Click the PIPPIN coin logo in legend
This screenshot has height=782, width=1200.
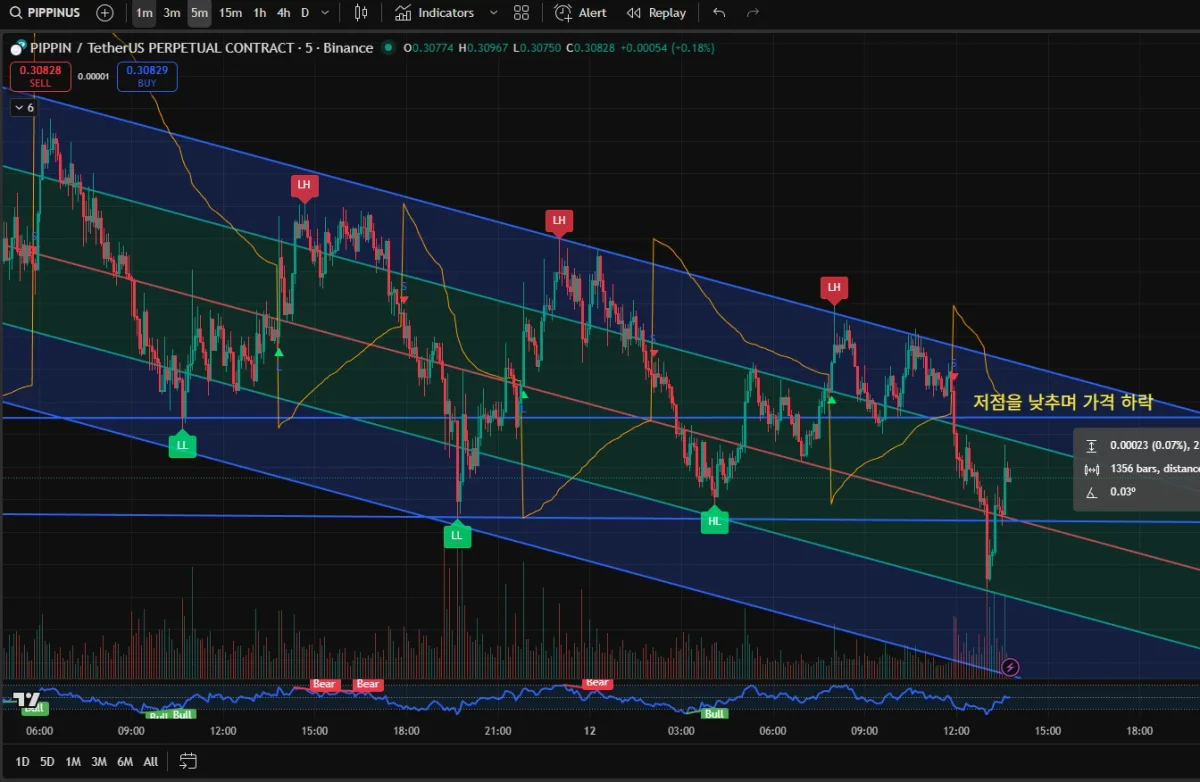click(x=17, y=48)
